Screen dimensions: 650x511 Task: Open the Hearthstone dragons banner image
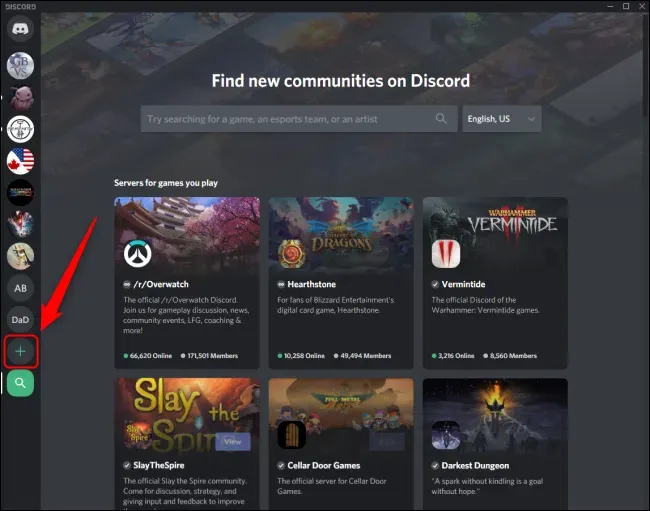coord(341,235)
